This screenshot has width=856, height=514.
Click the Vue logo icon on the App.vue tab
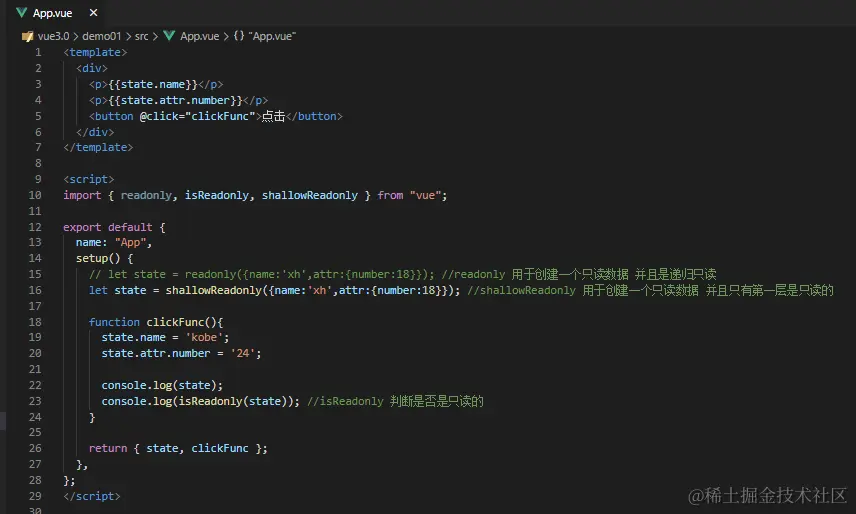pos(21,13)
